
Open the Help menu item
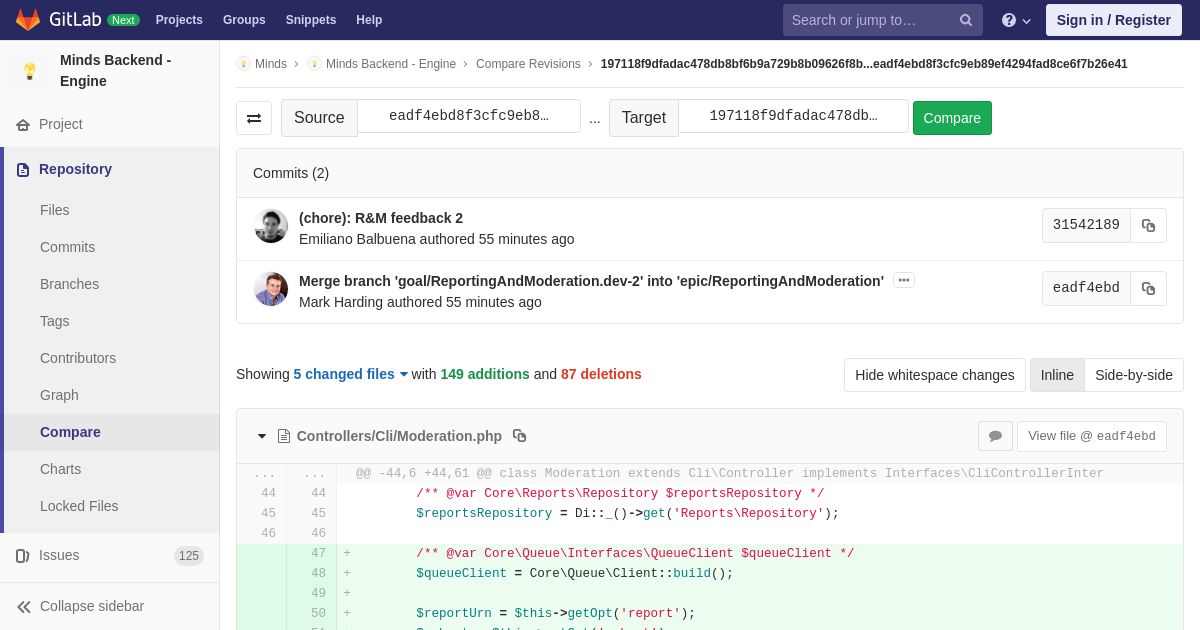(369, 20)
